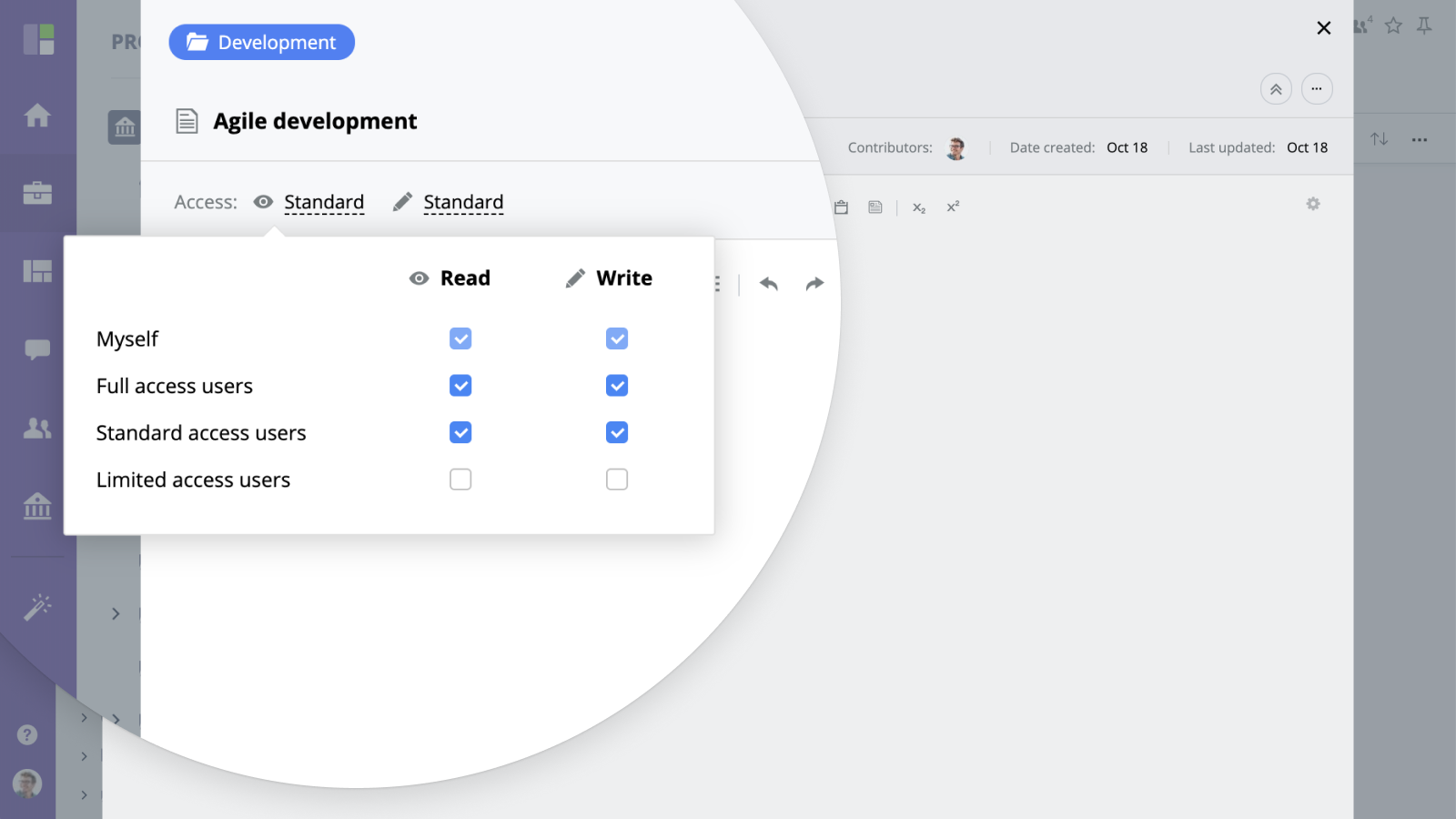
Task: Click the document page icon beside title
Action: (x=187, y=121)
